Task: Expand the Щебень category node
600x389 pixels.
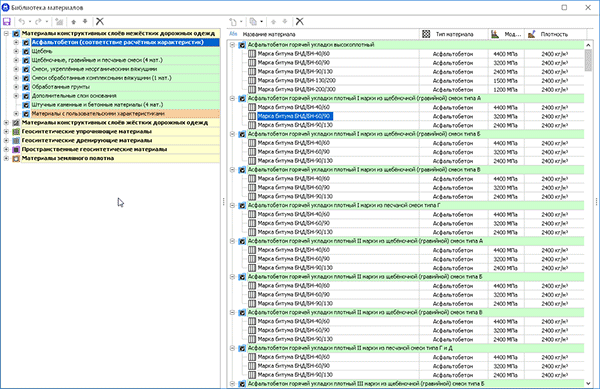Action: tap(16, 51)
